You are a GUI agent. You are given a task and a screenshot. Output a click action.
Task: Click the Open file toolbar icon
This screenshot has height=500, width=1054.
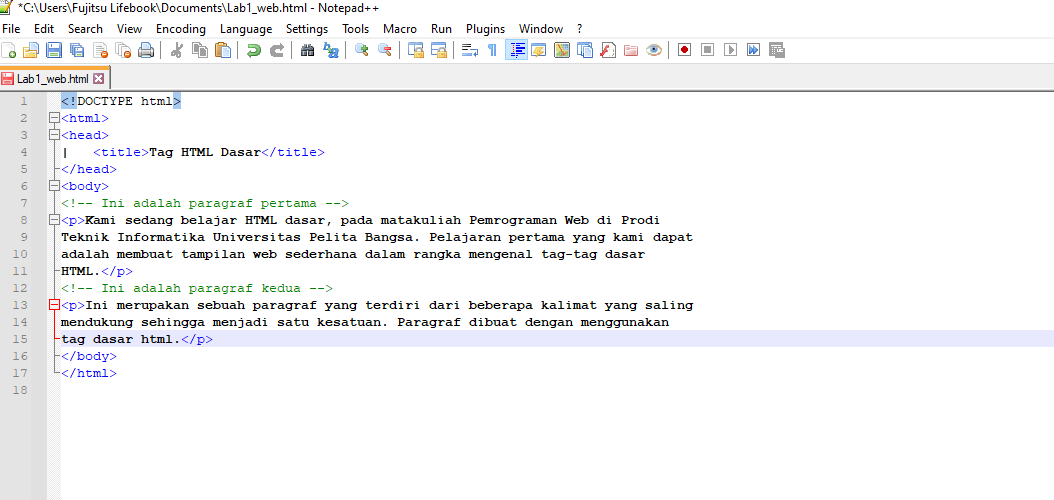tap(31, 50)
